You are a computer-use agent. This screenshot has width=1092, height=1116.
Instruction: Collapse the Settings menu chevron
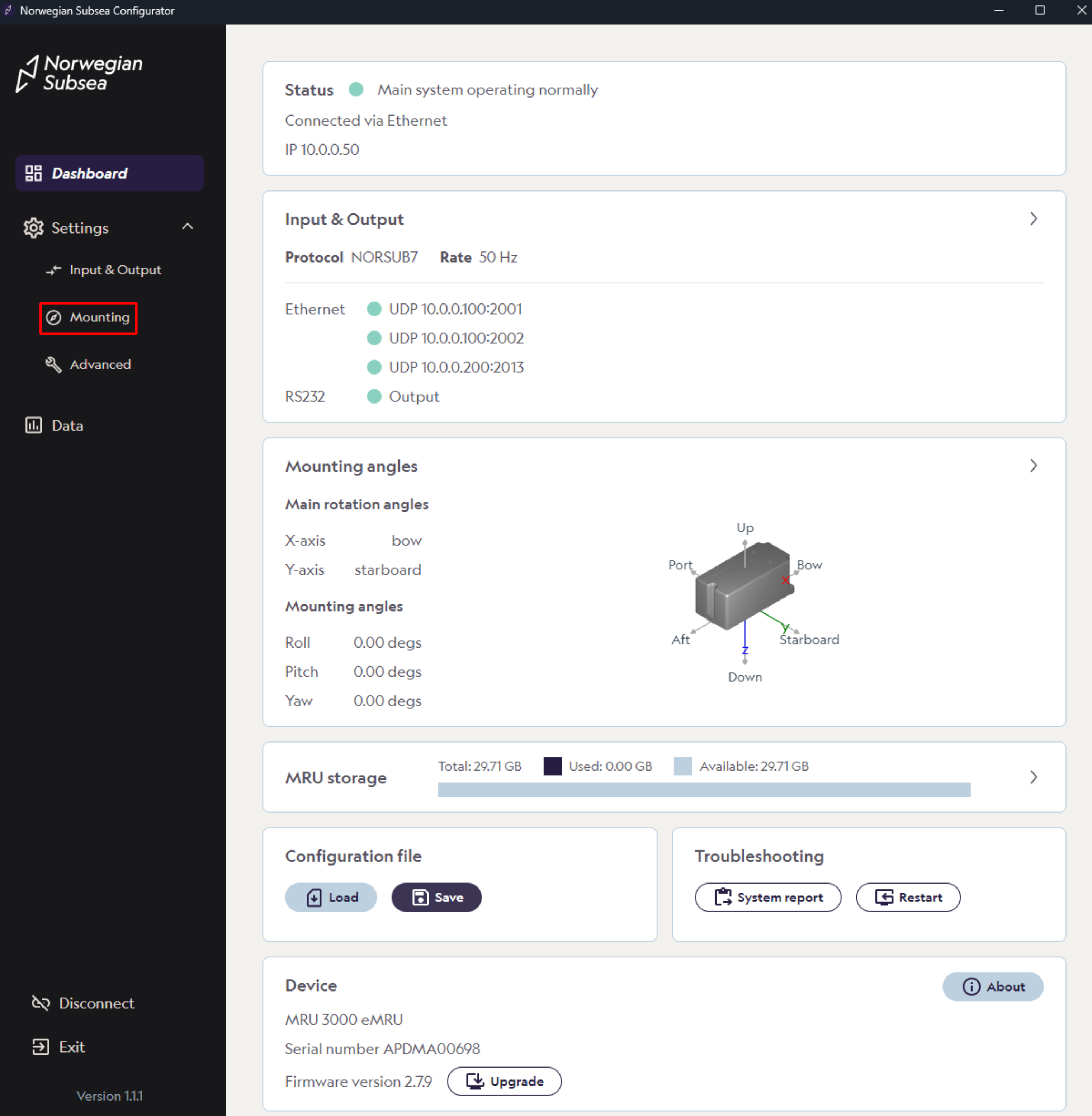[188, 227]
